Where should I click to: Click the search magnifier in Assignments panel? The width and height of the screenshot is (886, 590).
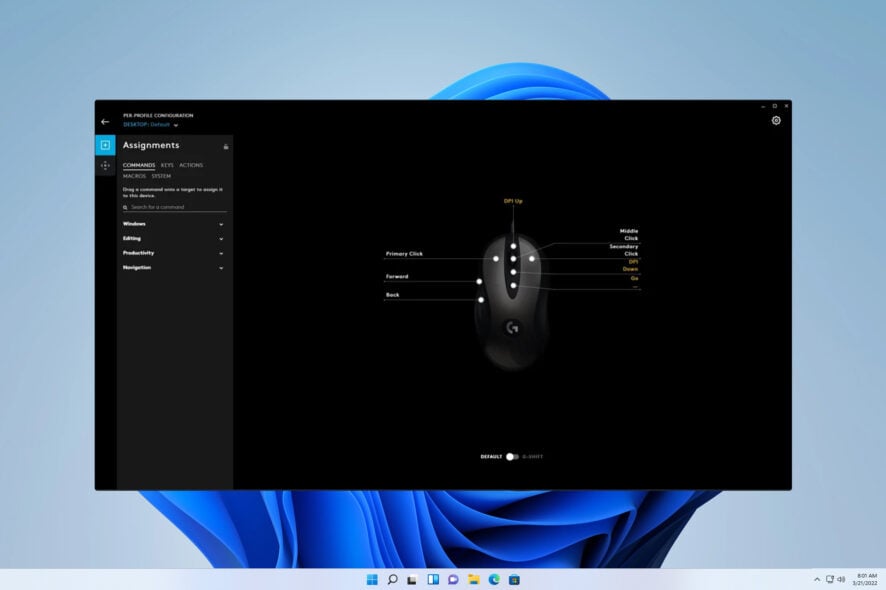[125, 207]
